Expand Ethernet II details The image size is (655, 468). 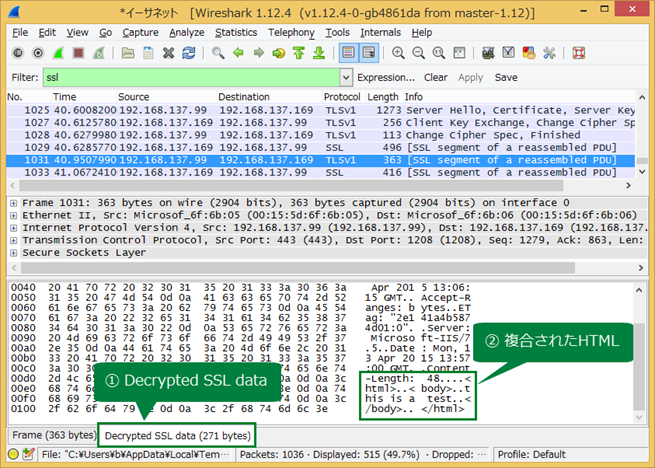tap(14, 216)
